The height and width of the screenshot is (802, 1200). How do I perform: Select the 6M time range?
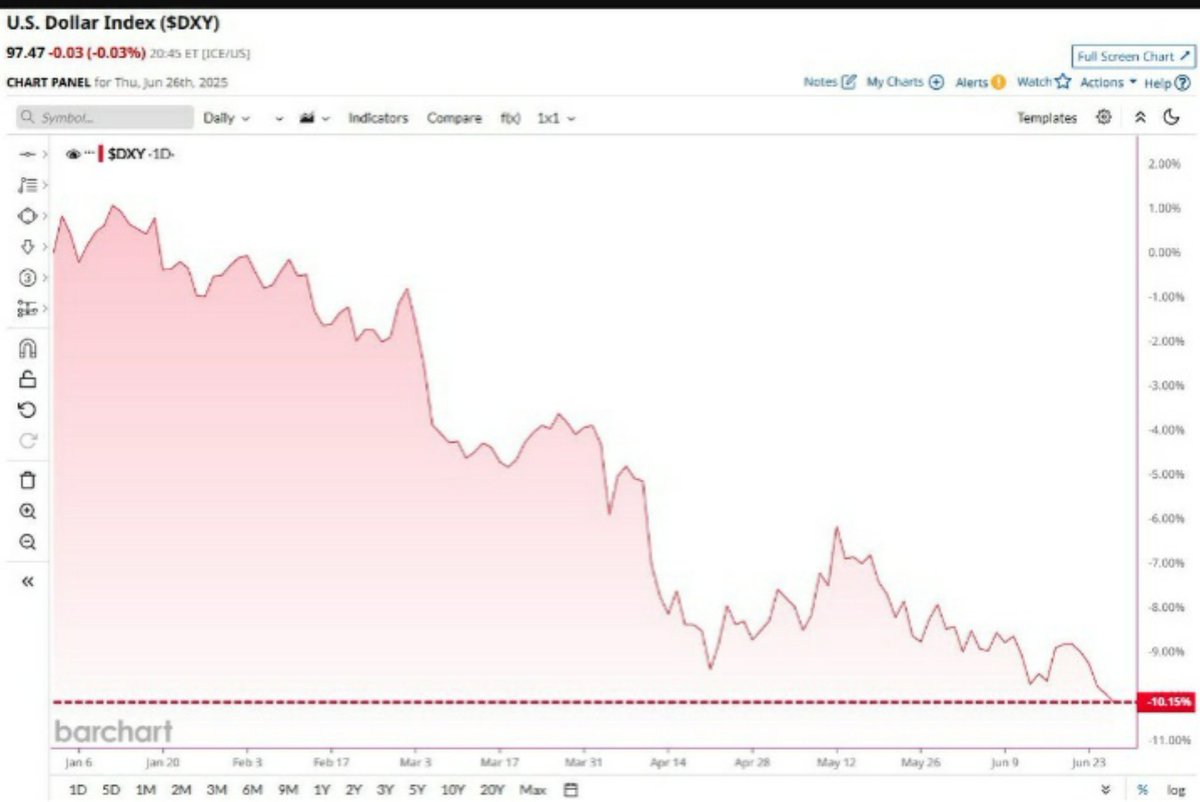251,790
